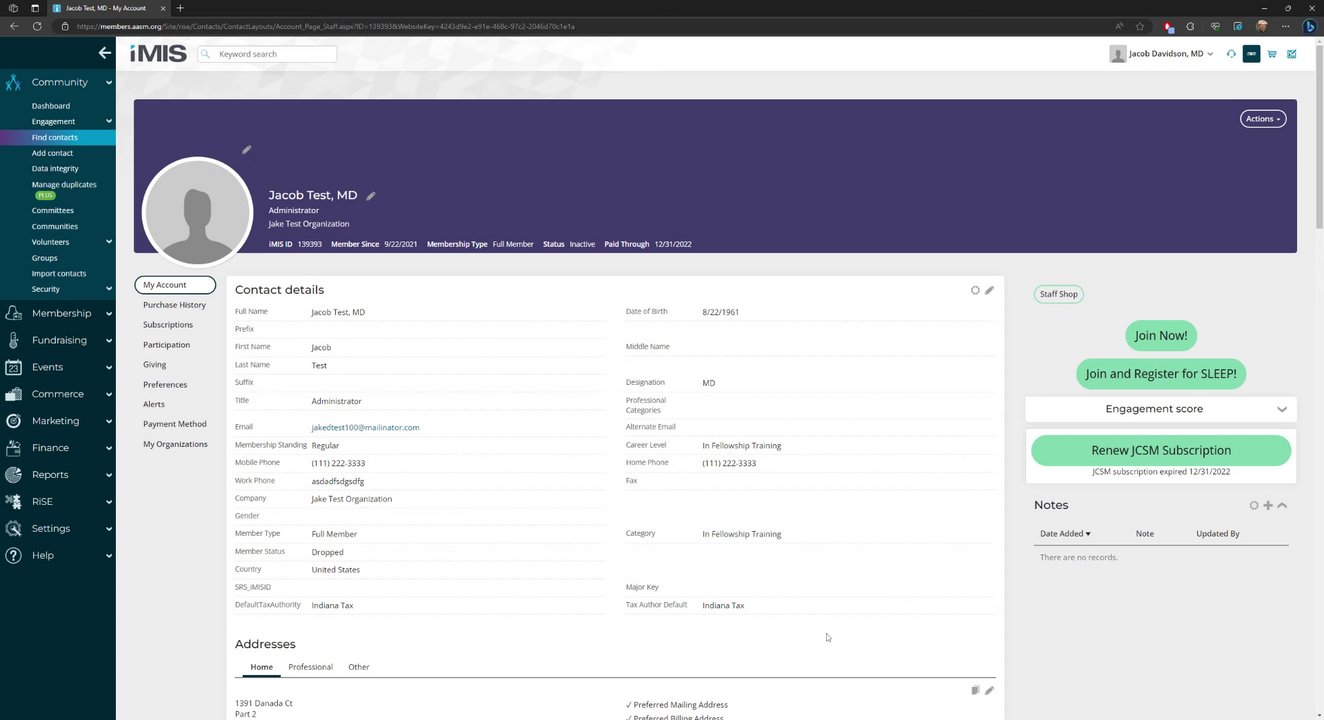Open the Participation tab

point(166,345)
